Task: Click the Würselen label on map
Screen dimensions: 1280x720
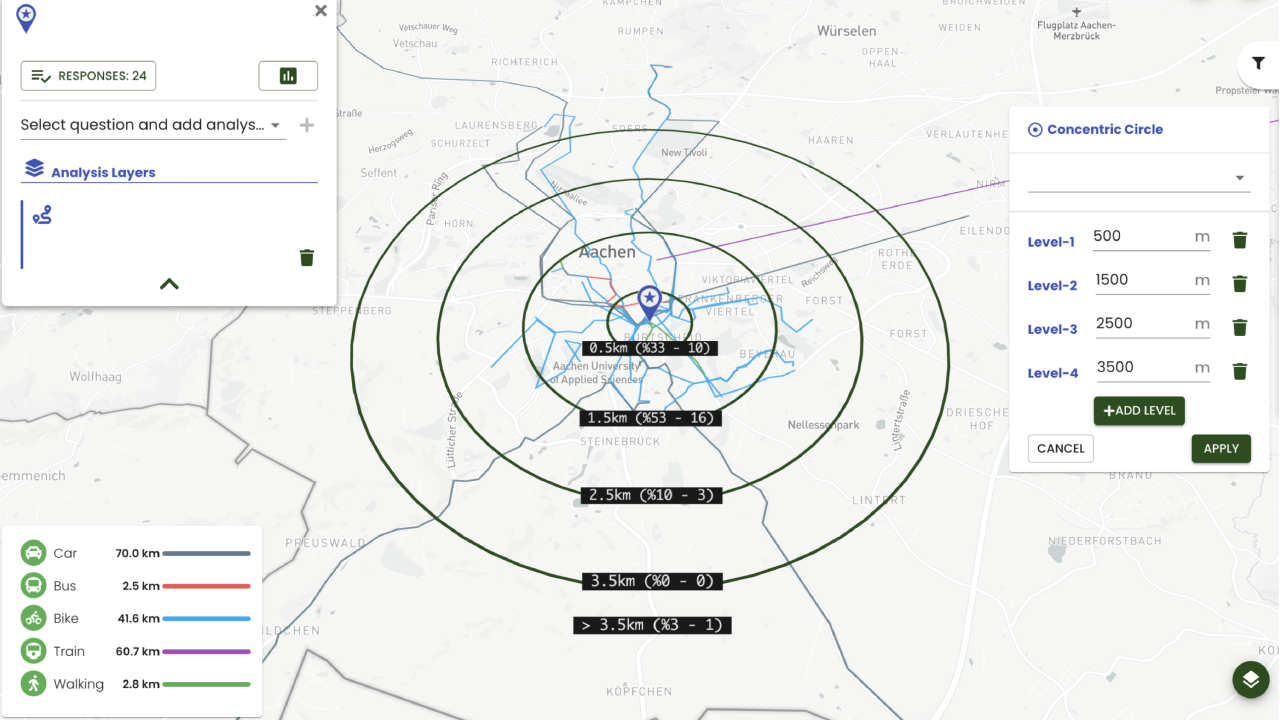Action: pos(846,31)
